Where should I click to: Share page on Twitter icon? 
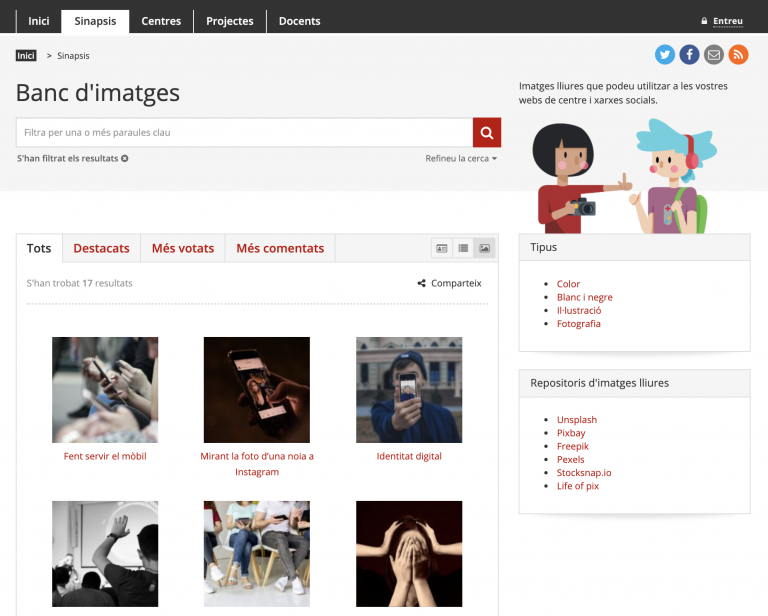coord(665,55)
